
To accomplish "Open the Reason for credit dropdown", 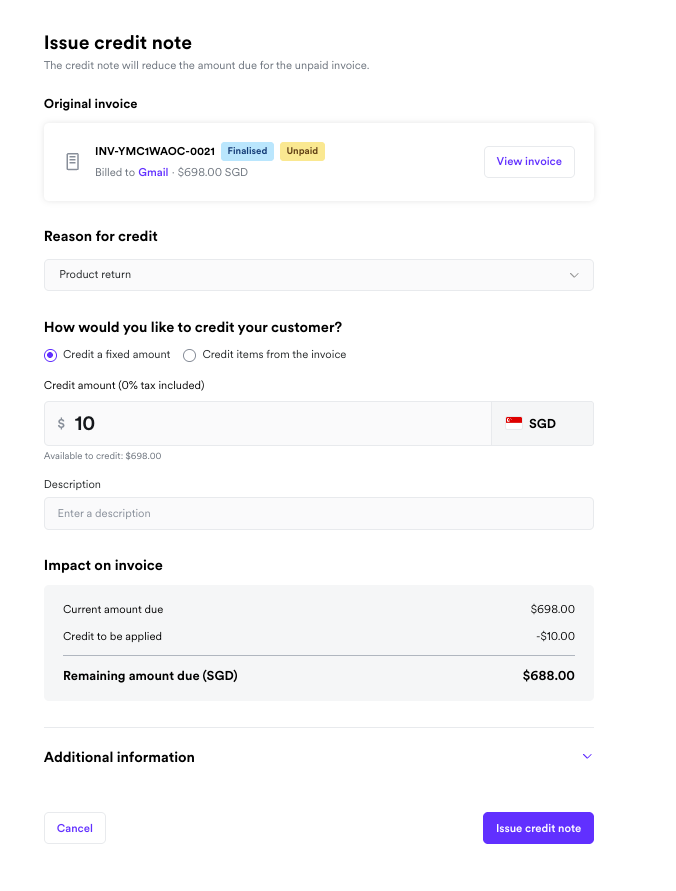I will (x=318, y=274).
